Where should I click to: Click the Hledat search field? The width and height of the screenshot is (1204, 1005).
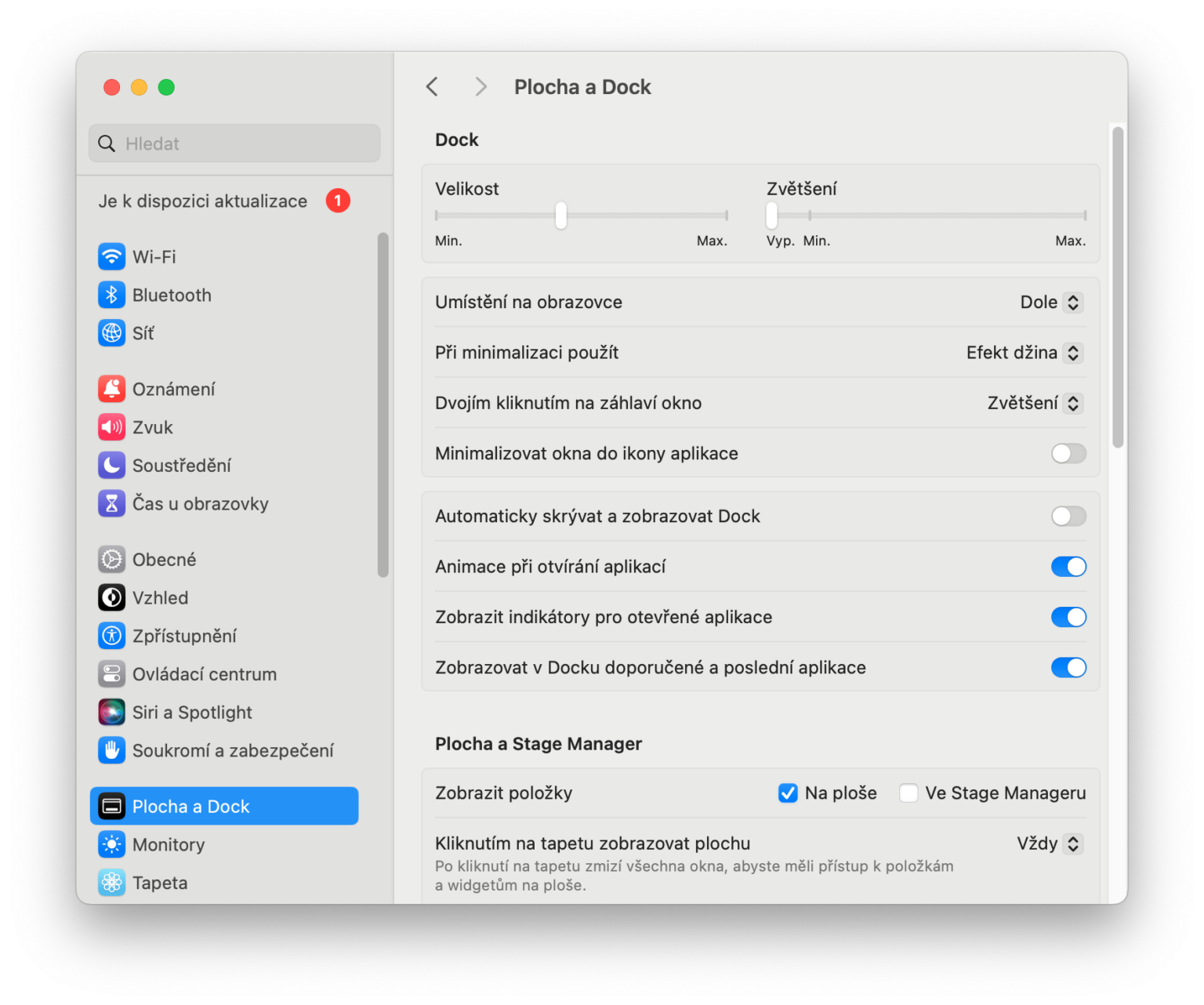(235, 143)
